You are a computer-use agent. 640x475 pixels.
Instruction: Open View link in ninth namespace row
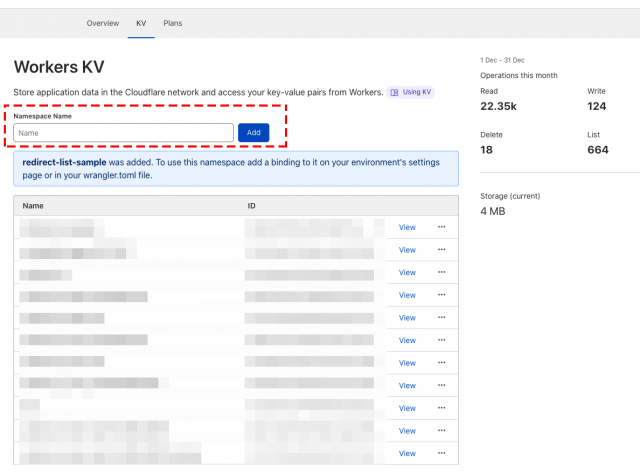tap(407, 408)
